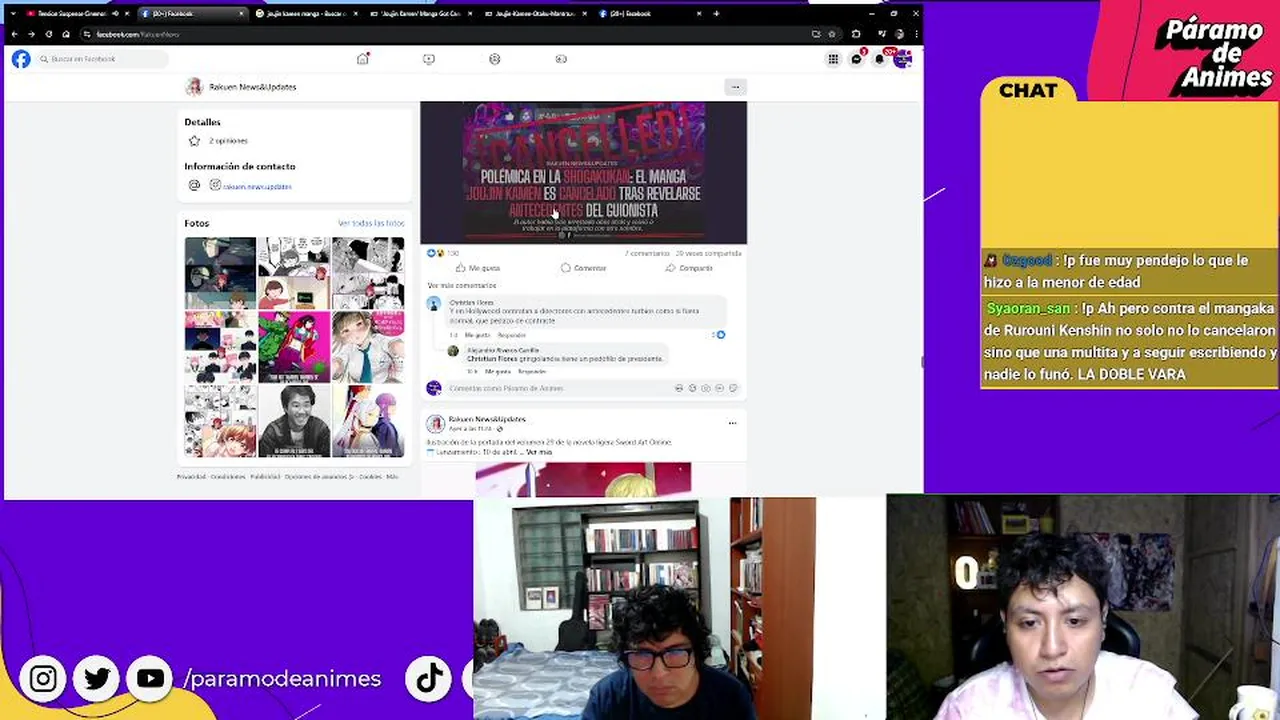Screen dimensions: 1280x720
Task: Click the Sword Art Online post cover image
Action: click(x=583, y=479)
